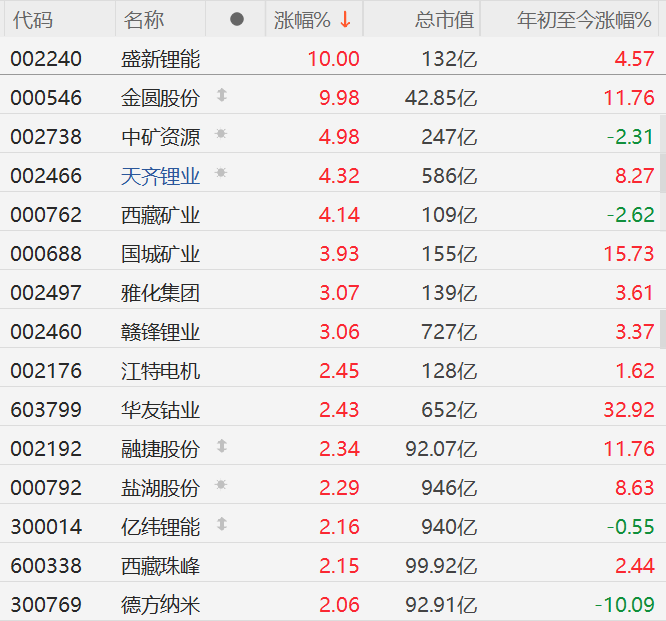This screenshot has height=621, width=666.
Task: Click the 42.85亿 market cap cell
Action: click(x=441, y=98)
